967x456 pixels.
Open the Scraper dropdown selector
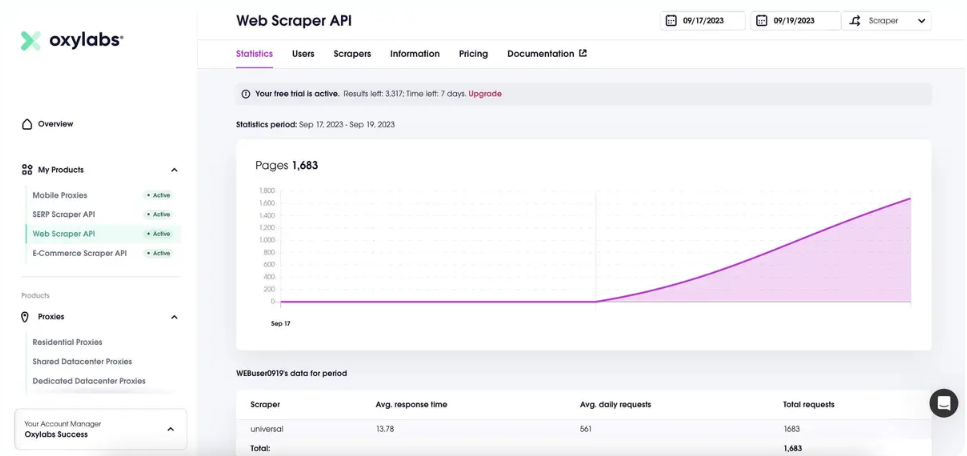(x=886, y=20)
